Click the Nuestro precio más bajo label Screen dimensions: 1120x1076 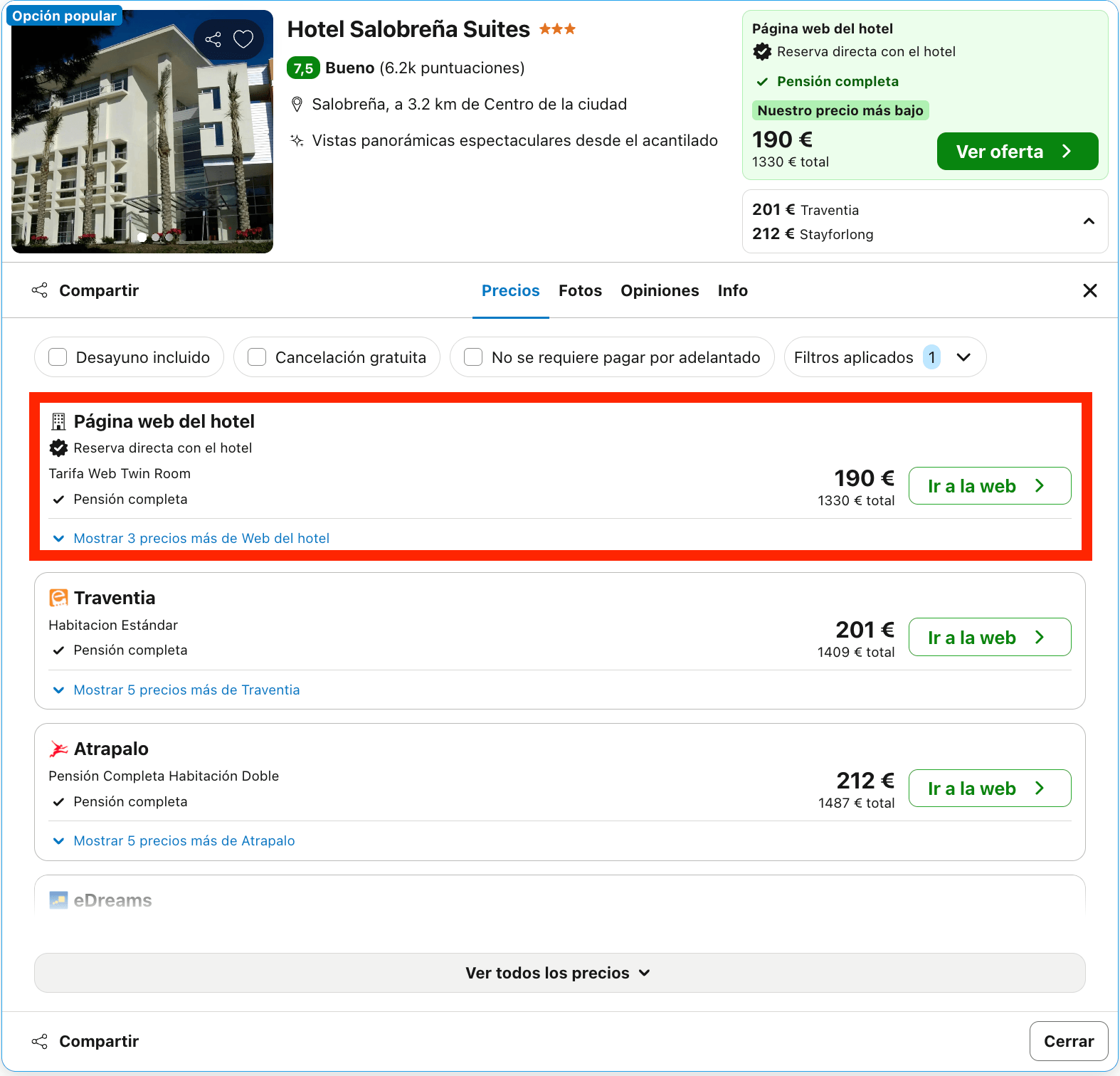840,110
